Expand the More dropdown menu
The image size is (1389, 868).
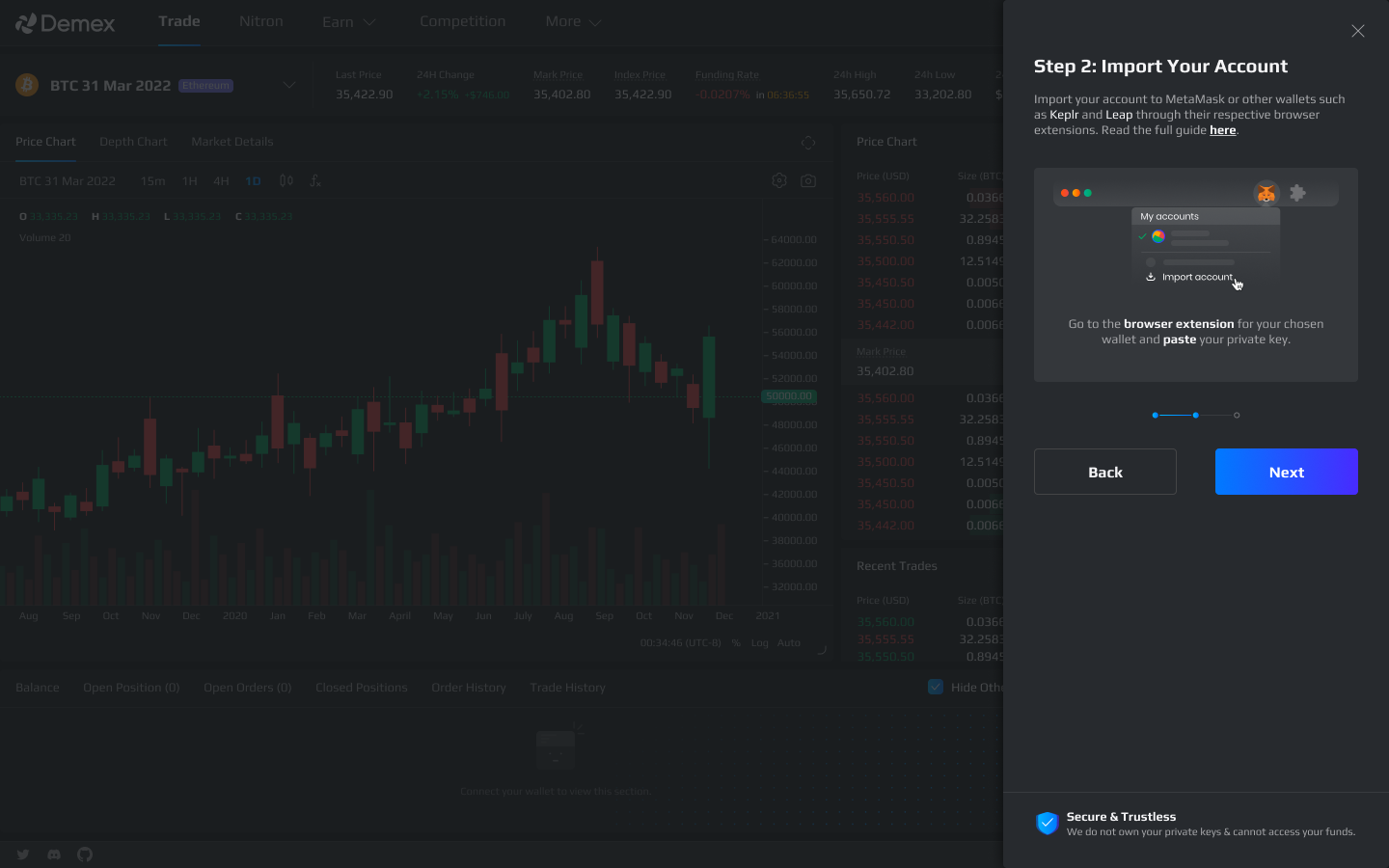coord(573,22)
